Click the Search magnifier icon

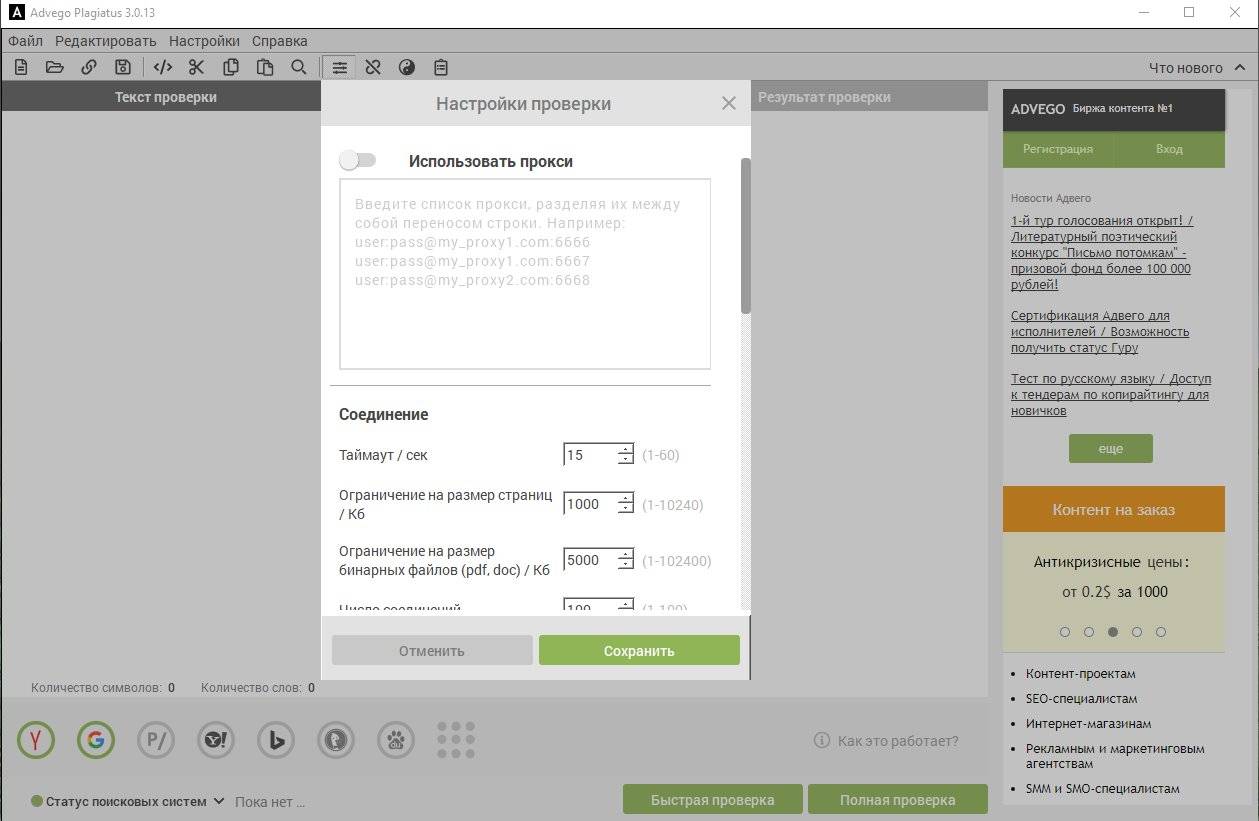[298, 67]
